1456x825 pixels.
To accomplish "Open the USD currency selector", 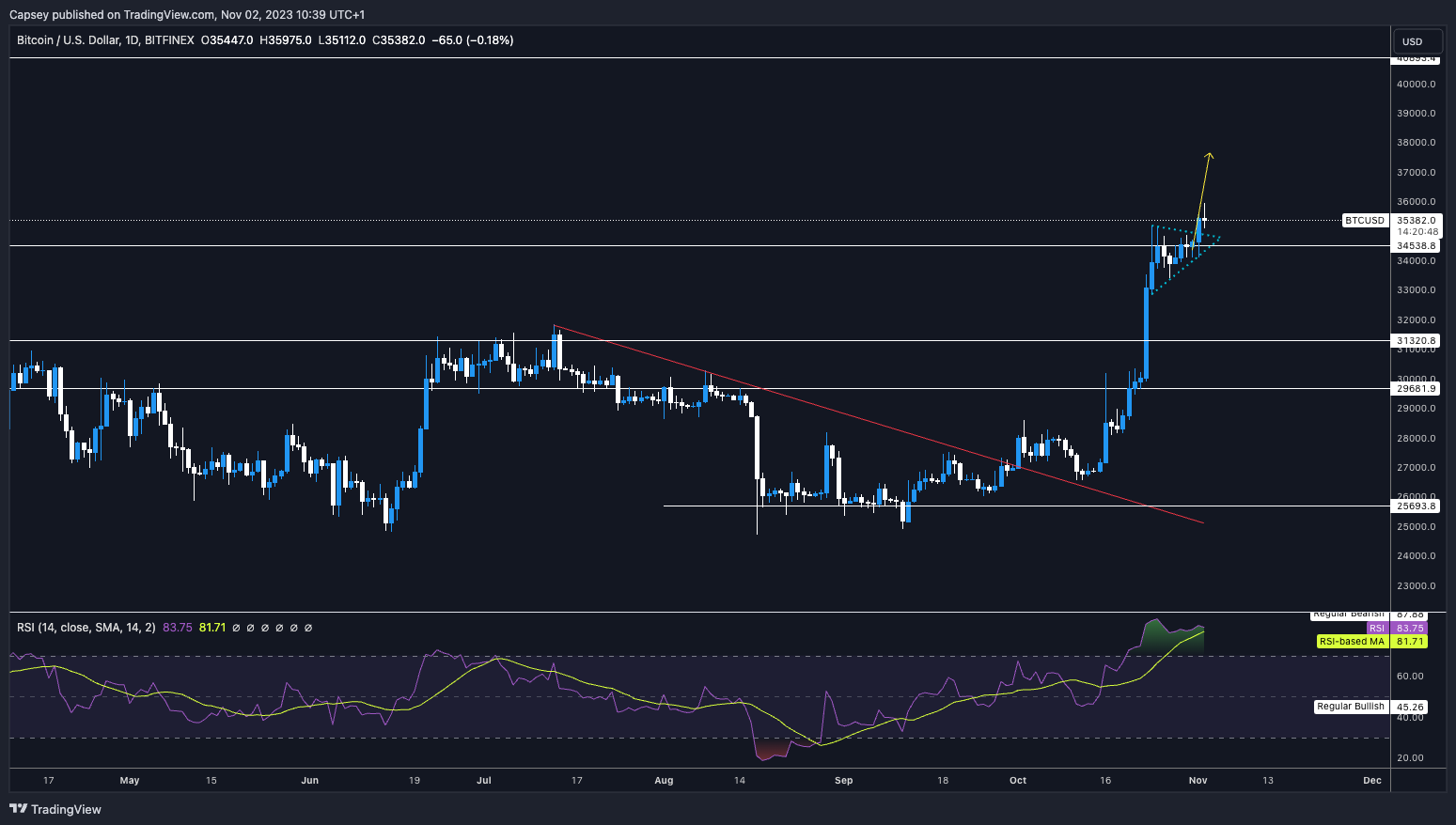I will [1412, 41].
